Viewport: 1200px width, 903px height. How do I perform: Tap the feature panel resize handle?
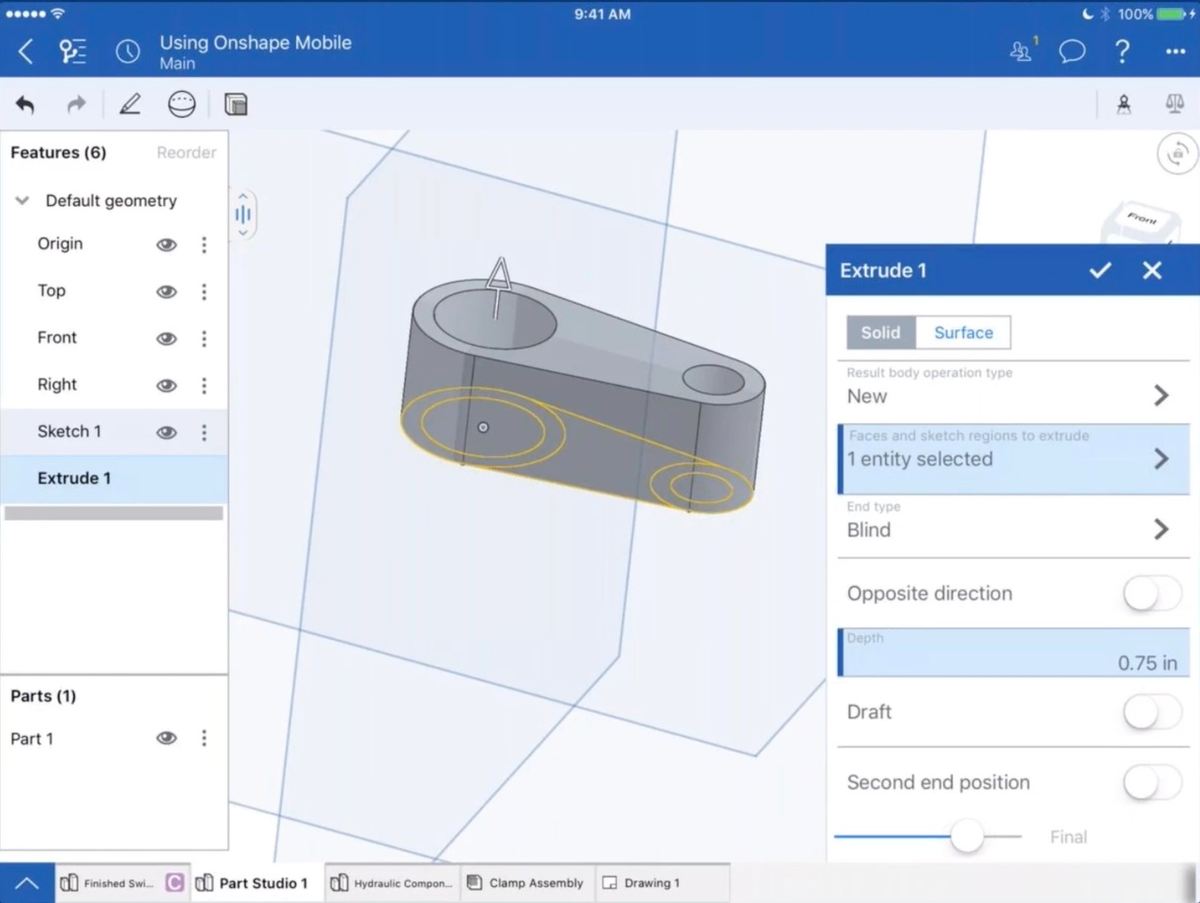pyautogui.click(x=242, y=215)
